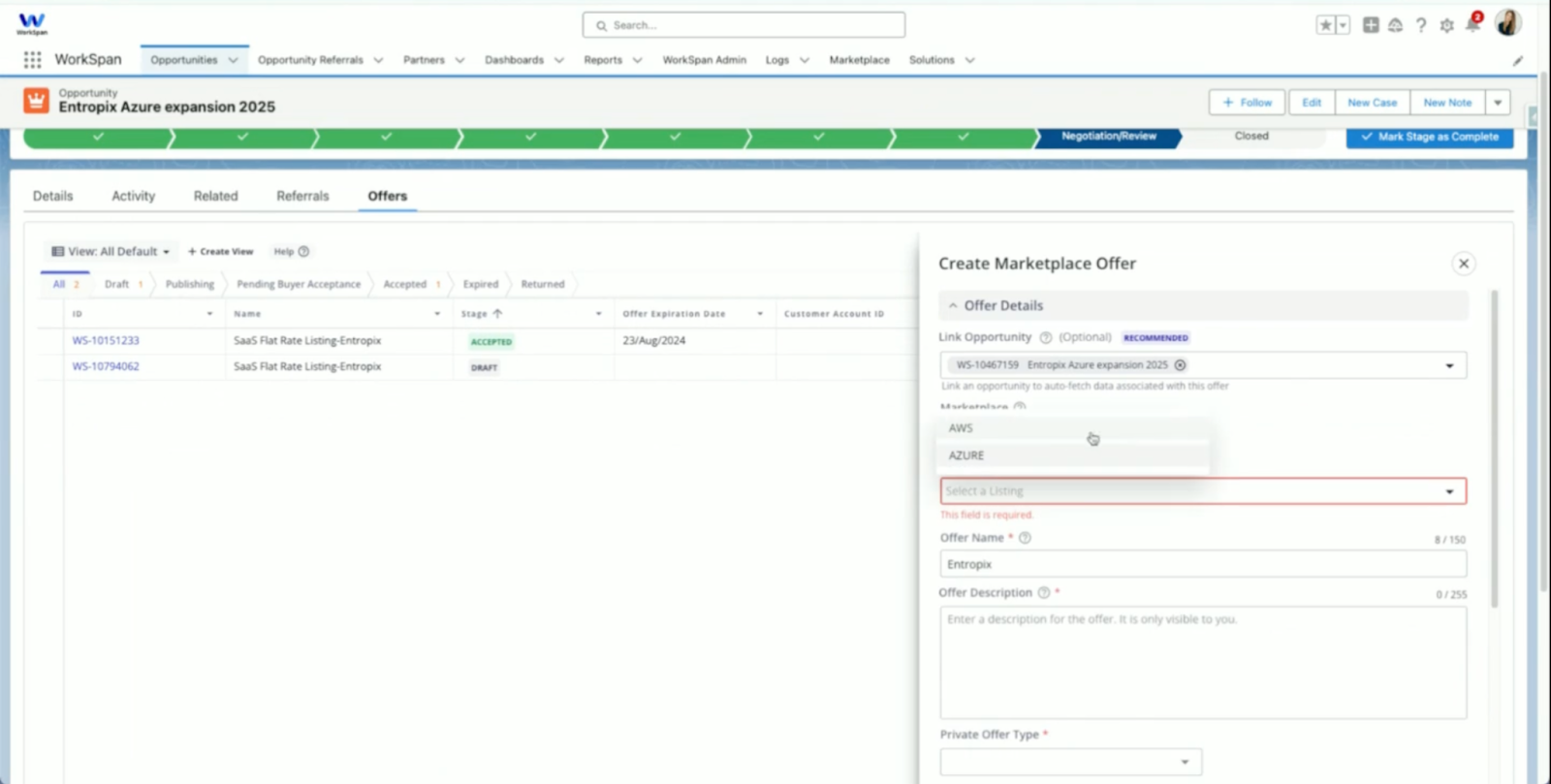This screenshot has width=1551, height=784.
Task: Click the Edit button
Action: 1312,103
